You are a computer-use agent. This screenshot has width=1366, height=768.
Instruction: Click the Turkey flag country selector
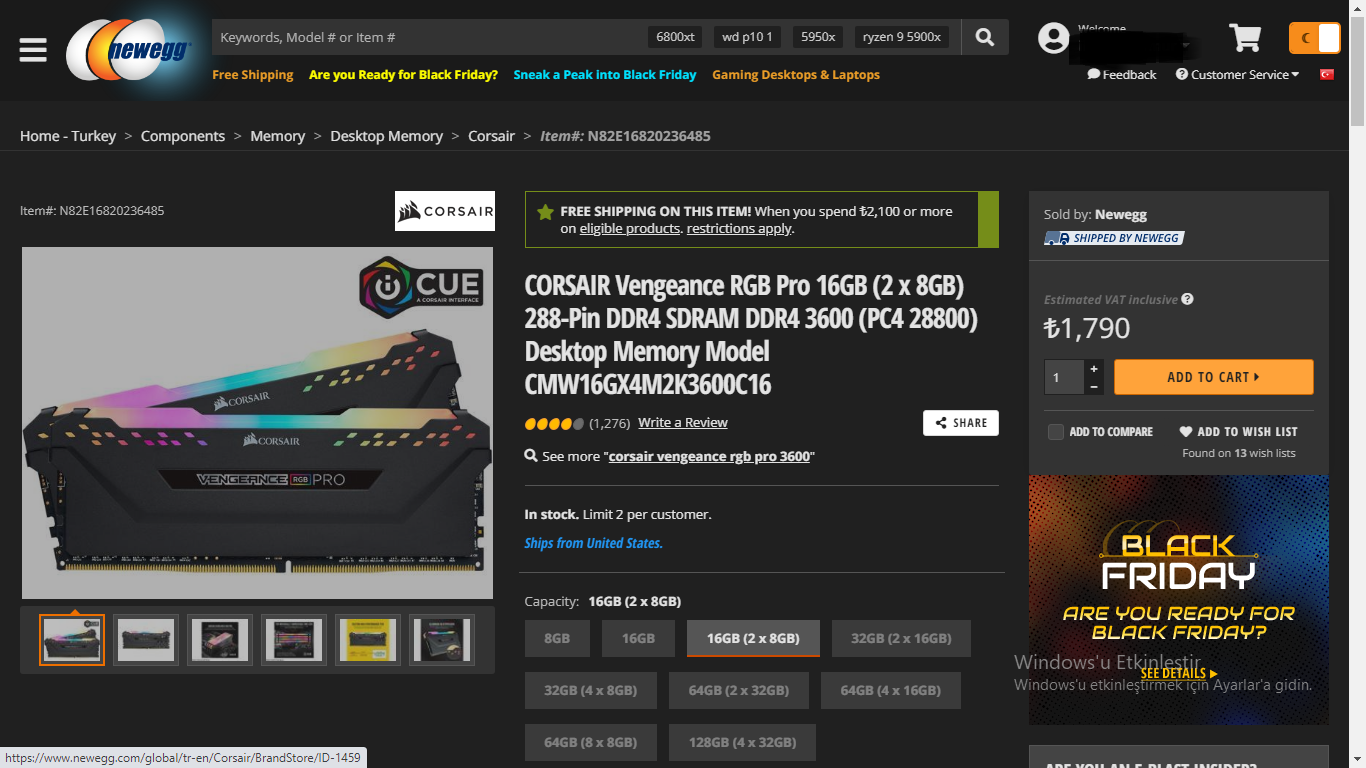click(1327, 75)
